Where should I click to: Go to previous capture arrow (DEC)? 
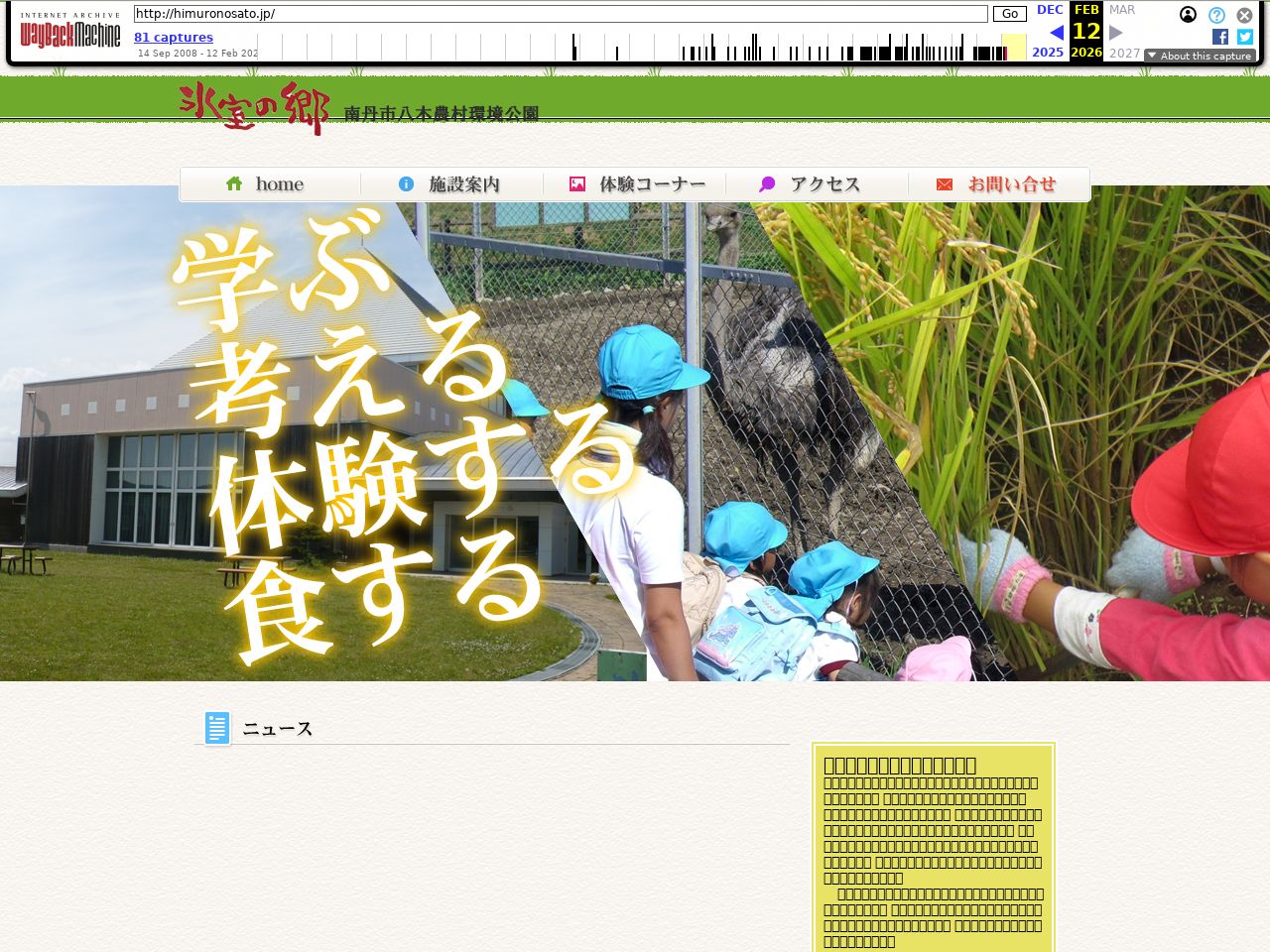tap(1057, 33)
